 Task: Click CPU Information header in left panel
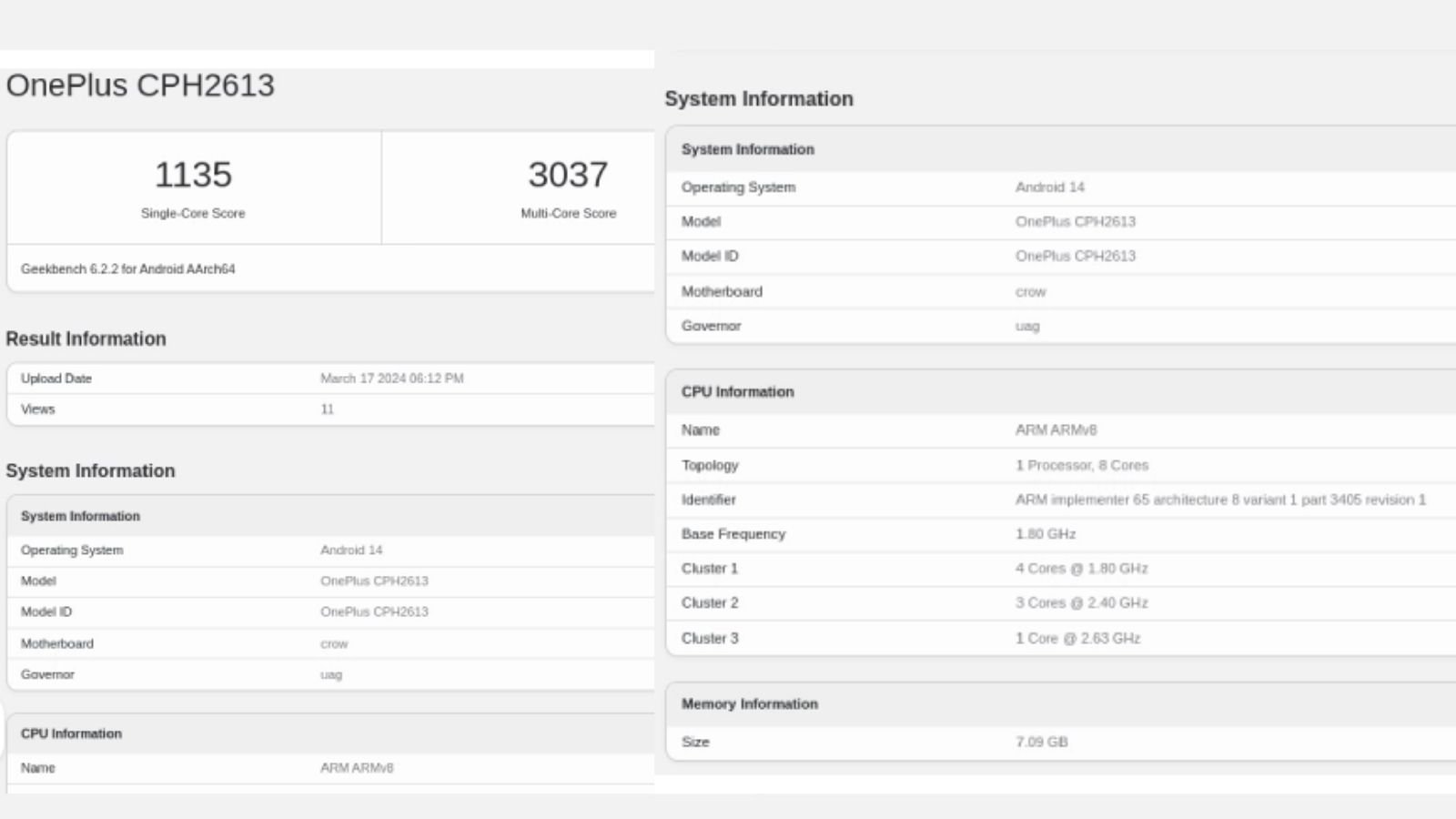71,733
